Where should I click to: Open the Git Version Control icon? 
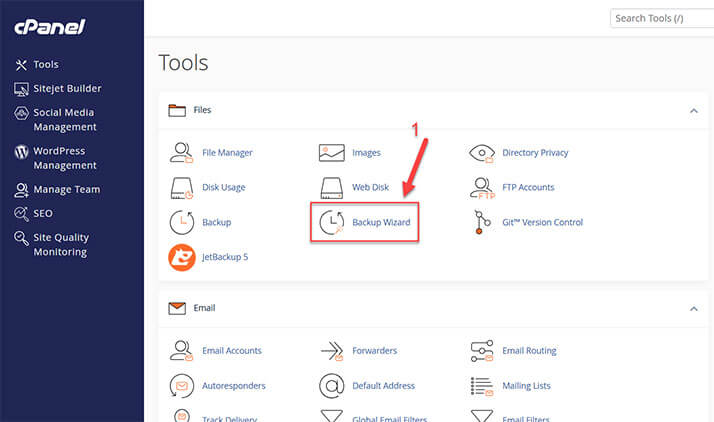point(483,222)
